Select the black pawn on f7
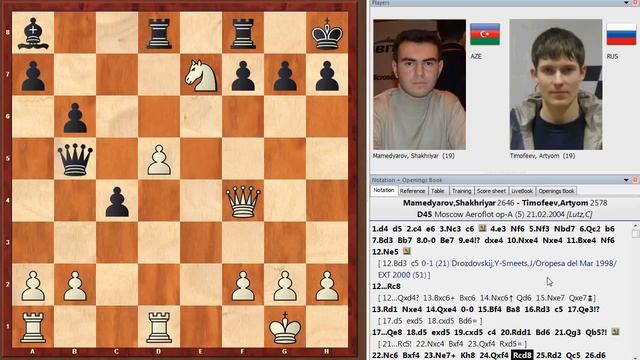This screenshot has width=640, height=360. 243,76
